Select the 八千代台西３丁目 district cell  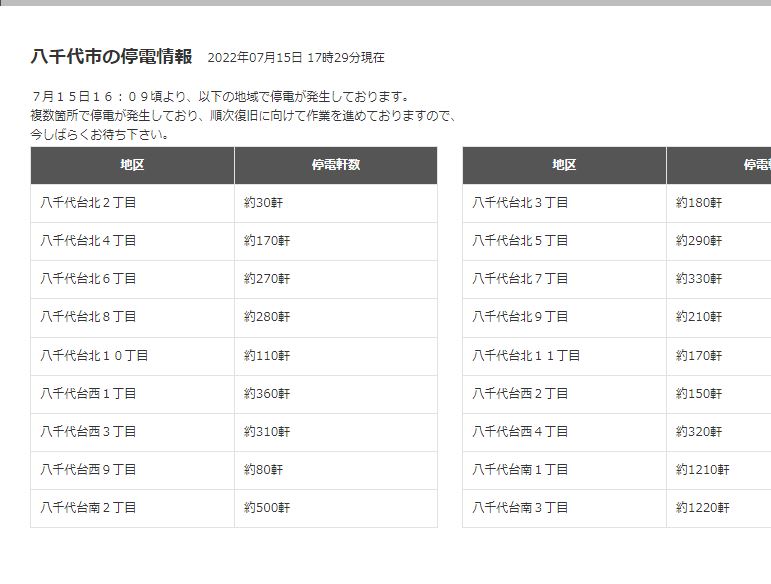(x=132, y=432)
